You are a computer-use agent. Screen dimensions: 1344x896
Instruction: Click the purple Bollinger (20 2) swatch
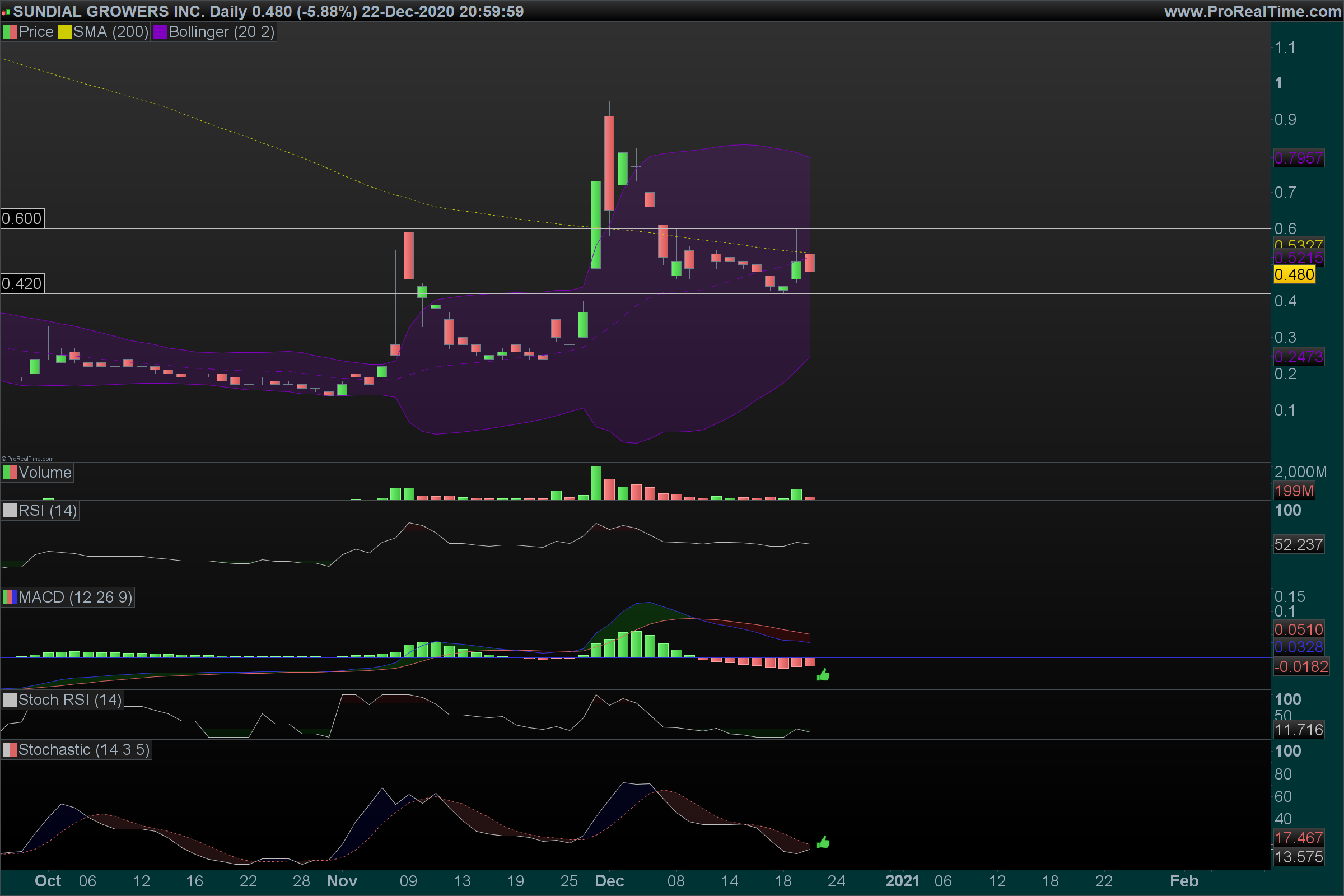[x=160, y=32]
